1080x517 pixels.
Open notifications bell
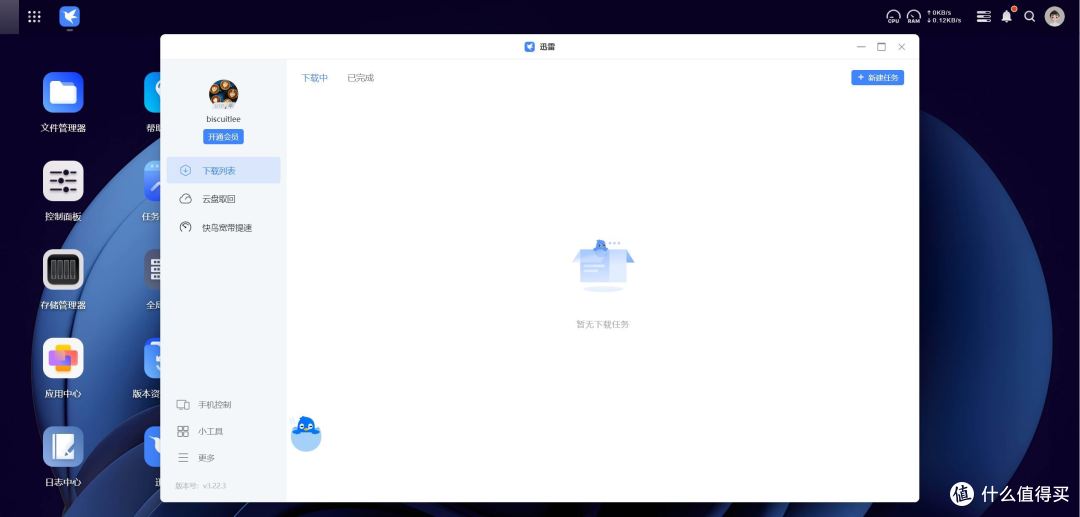(x=1007, y=16)
